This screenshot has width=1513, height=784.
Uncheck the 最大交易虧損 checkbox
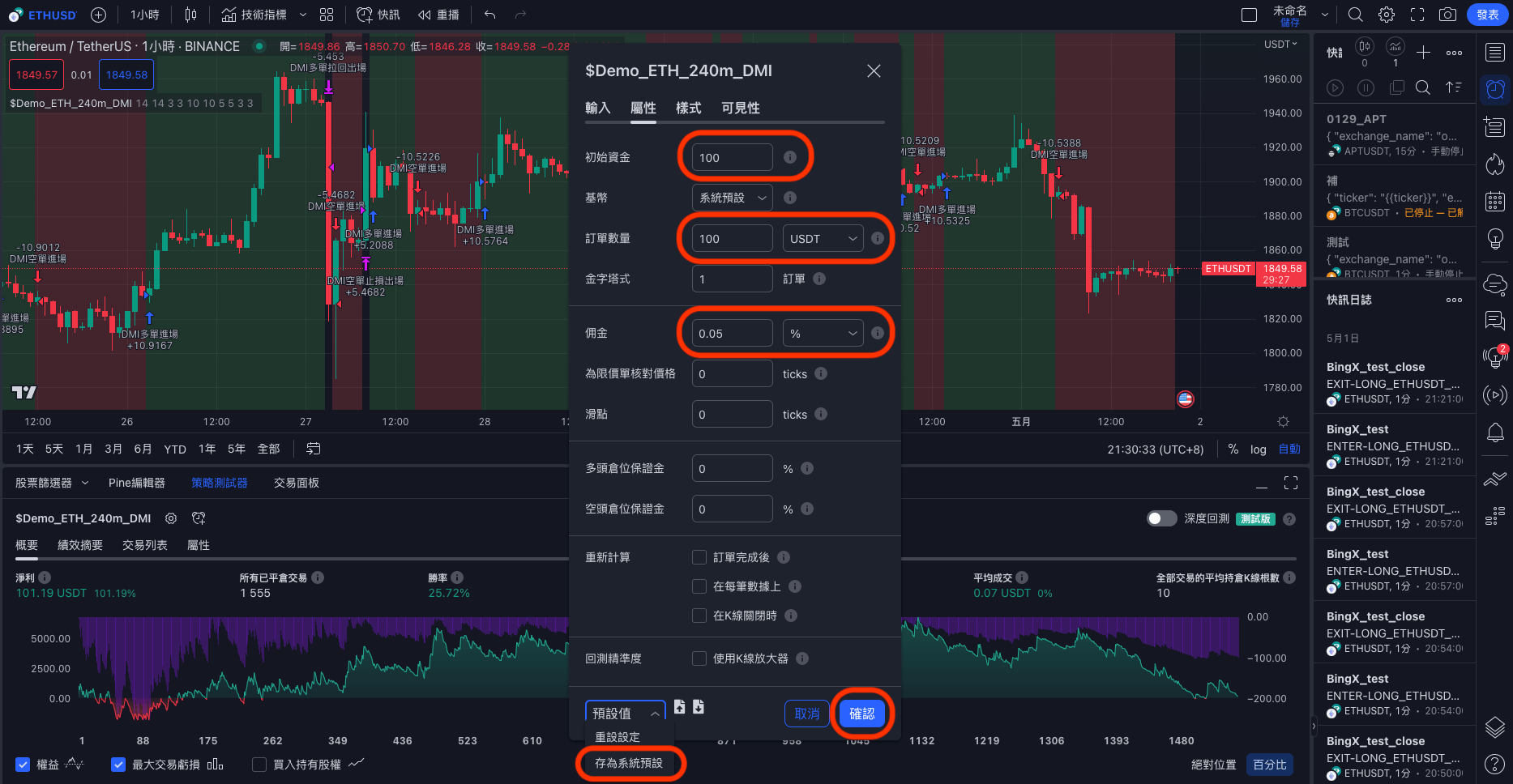click(118, 765)
